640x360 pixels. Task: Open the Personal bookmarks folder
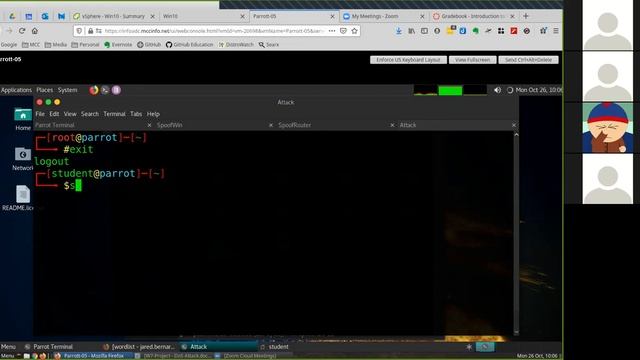tap(85, 44)
